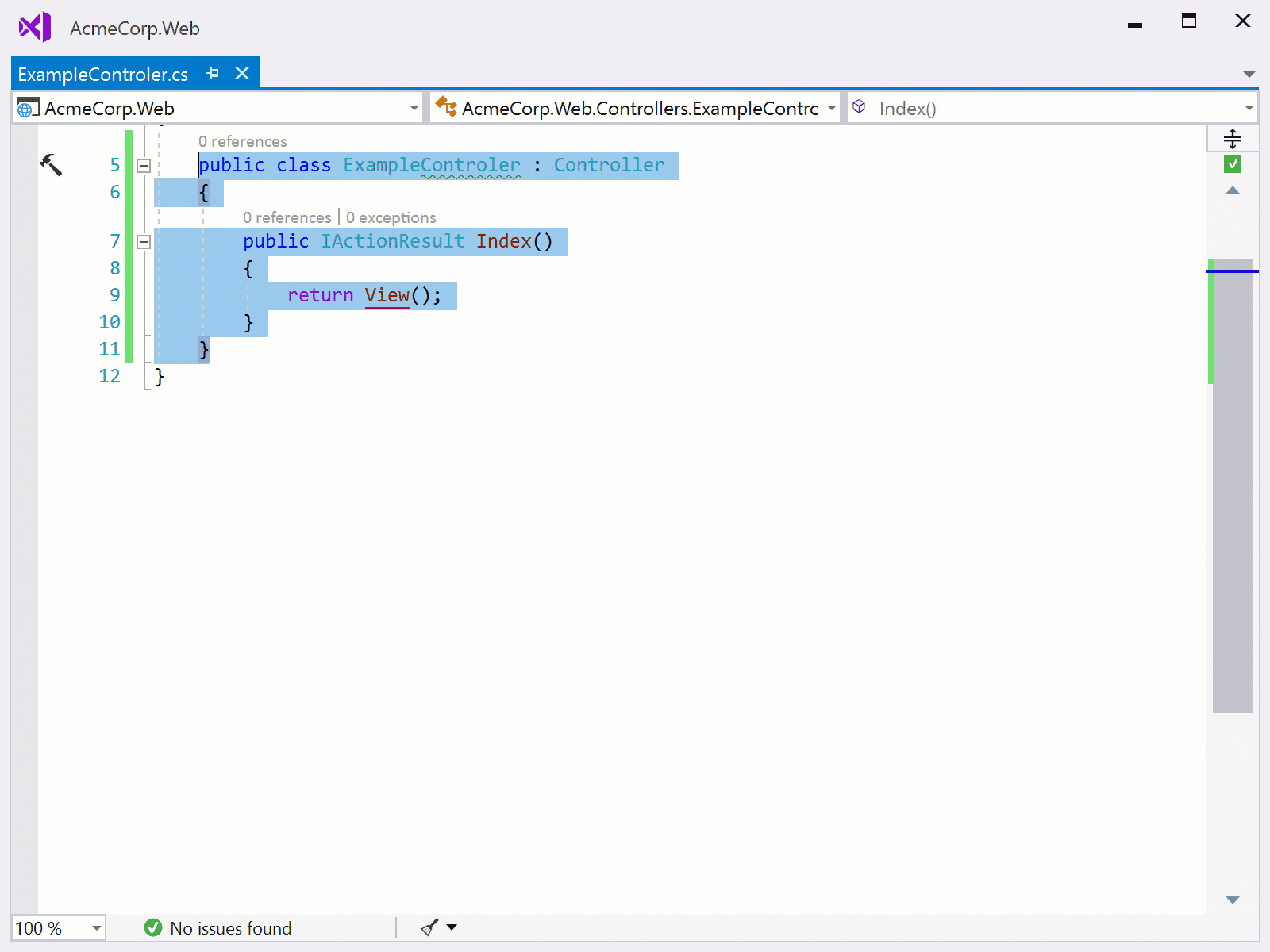Image resolution: width=1270 pixels, height=952 pixels.
Task: Collapse the ExampleControler class outlining region
Action: (143, 165)
